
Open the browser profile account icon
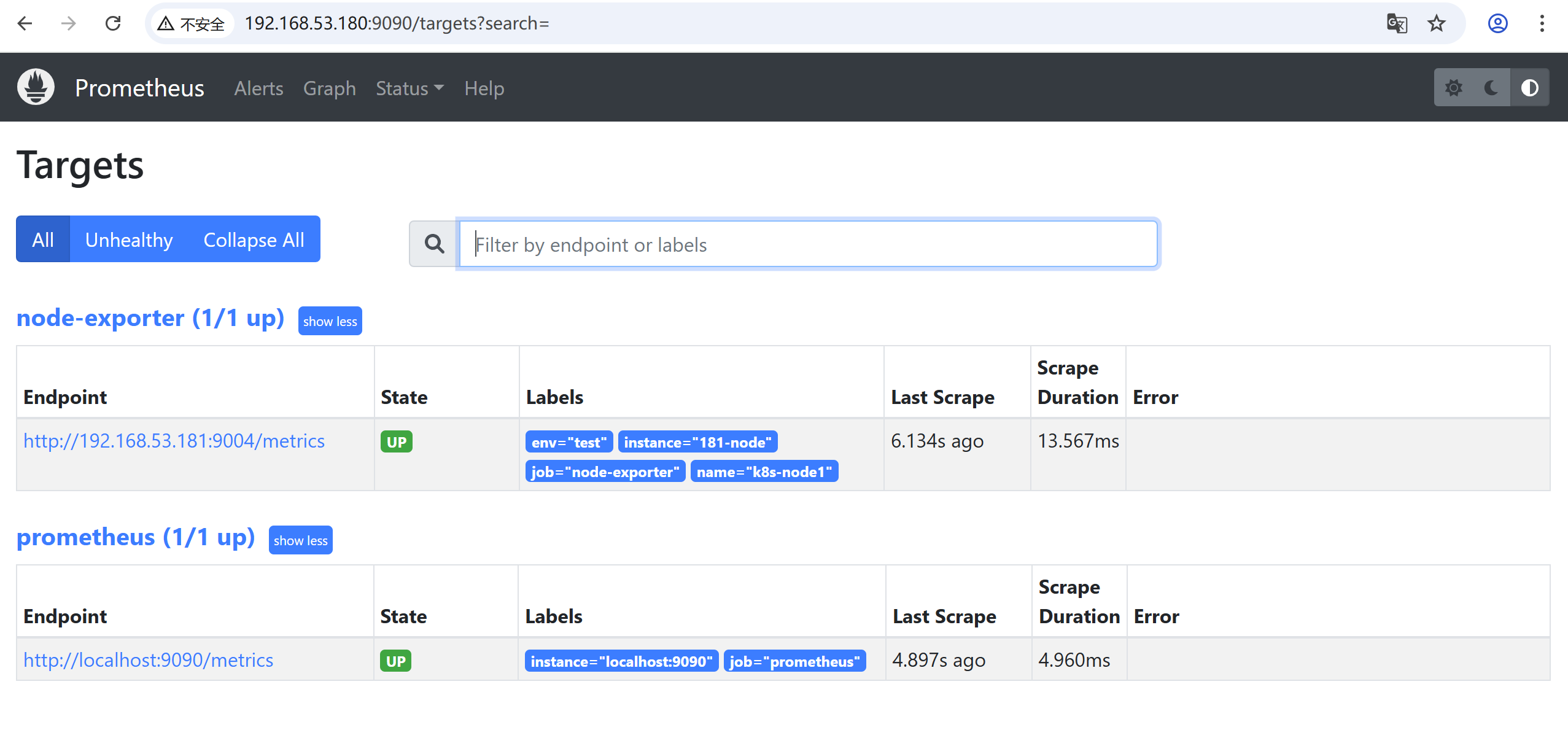(1498, 23)
